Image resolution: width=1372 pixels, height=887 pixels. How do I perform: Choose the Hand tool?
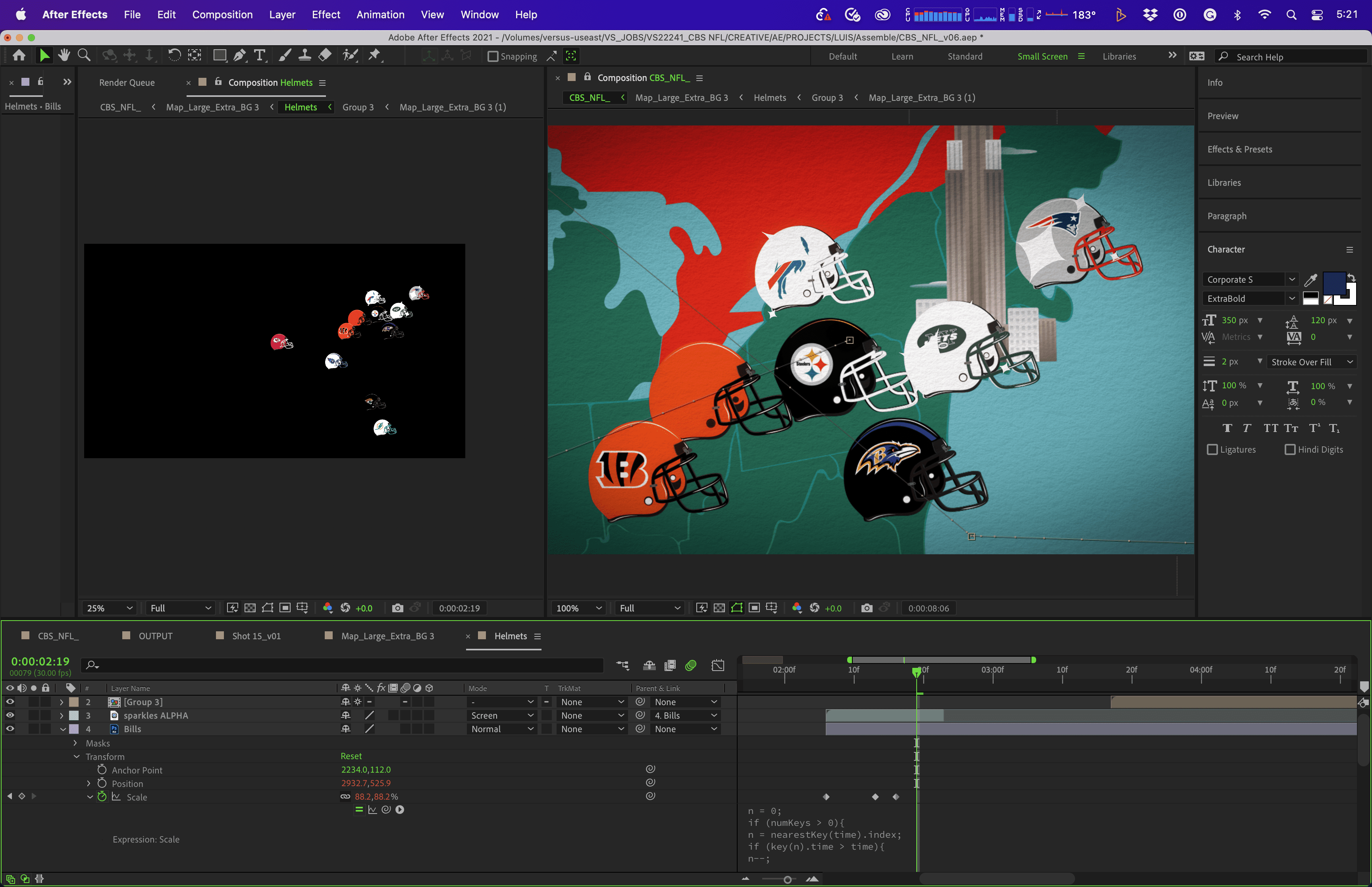(x=64, y=55)
